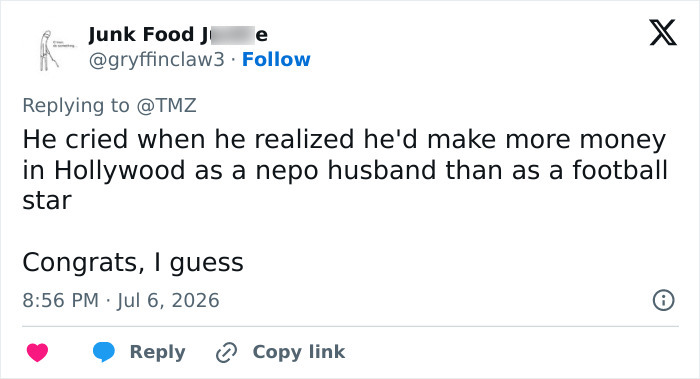Click the chain link copy icon

(x=226, y=353)
